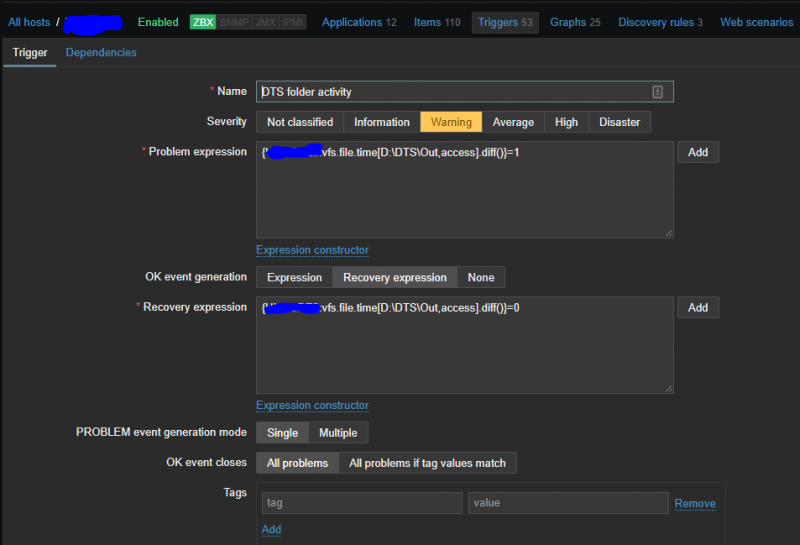Select Recovery expression for OK event generation
800x545 pixels.
[395, 277]
